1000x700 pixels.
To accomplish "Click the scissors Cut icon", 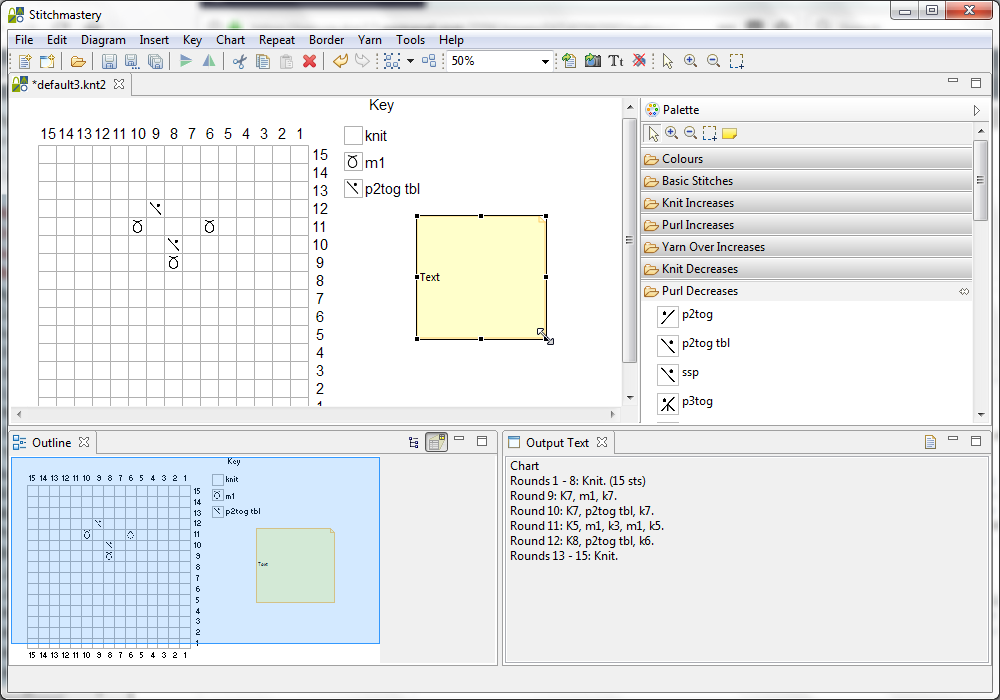I will (x=239, y=61).
